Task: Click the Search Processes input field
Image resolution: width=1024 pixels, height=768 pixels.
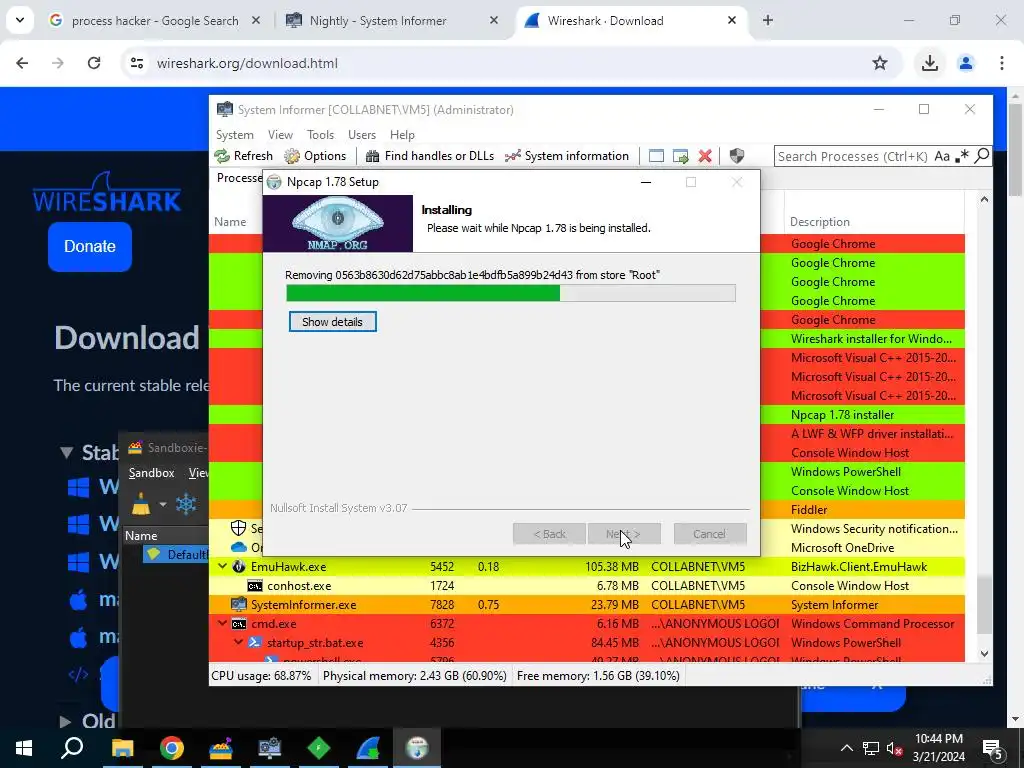Action: [x=852, y=156]
